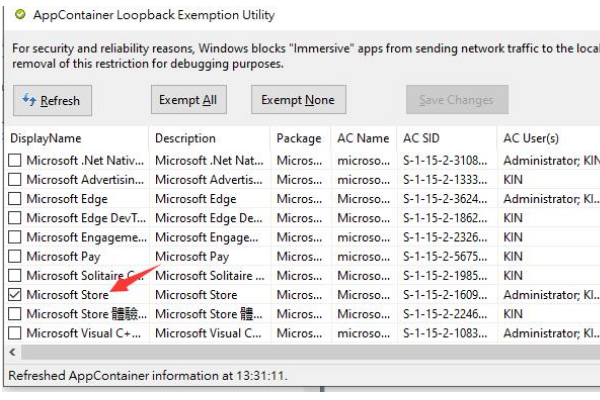This screenshot has width=600, height=400.
Task: Tick the Microsoft Edge DevTools checkbox
Action: pos(15,218)
